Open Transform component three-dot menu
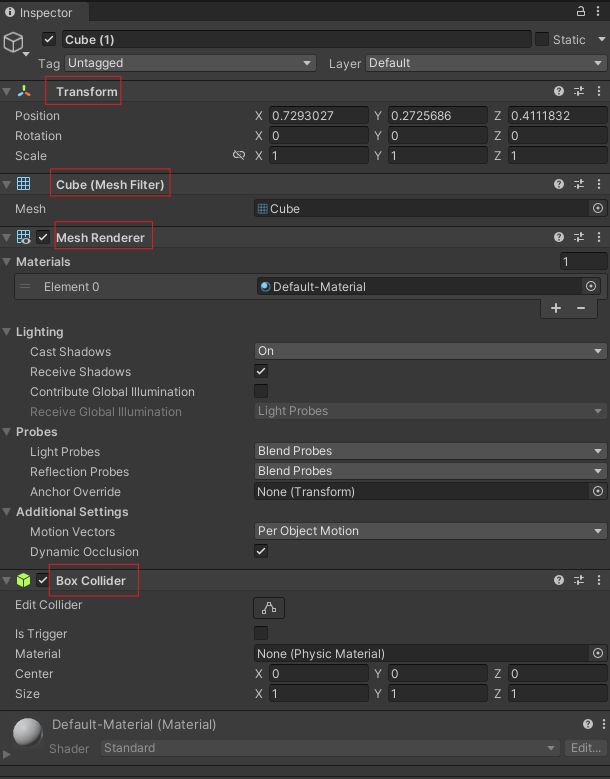The height and width of the screenshot is (779, 610). (599, 91)
